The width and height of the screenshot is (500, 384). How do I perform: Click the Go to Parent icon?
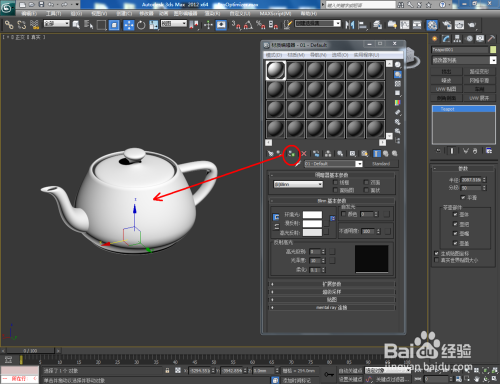click(386, 154)
